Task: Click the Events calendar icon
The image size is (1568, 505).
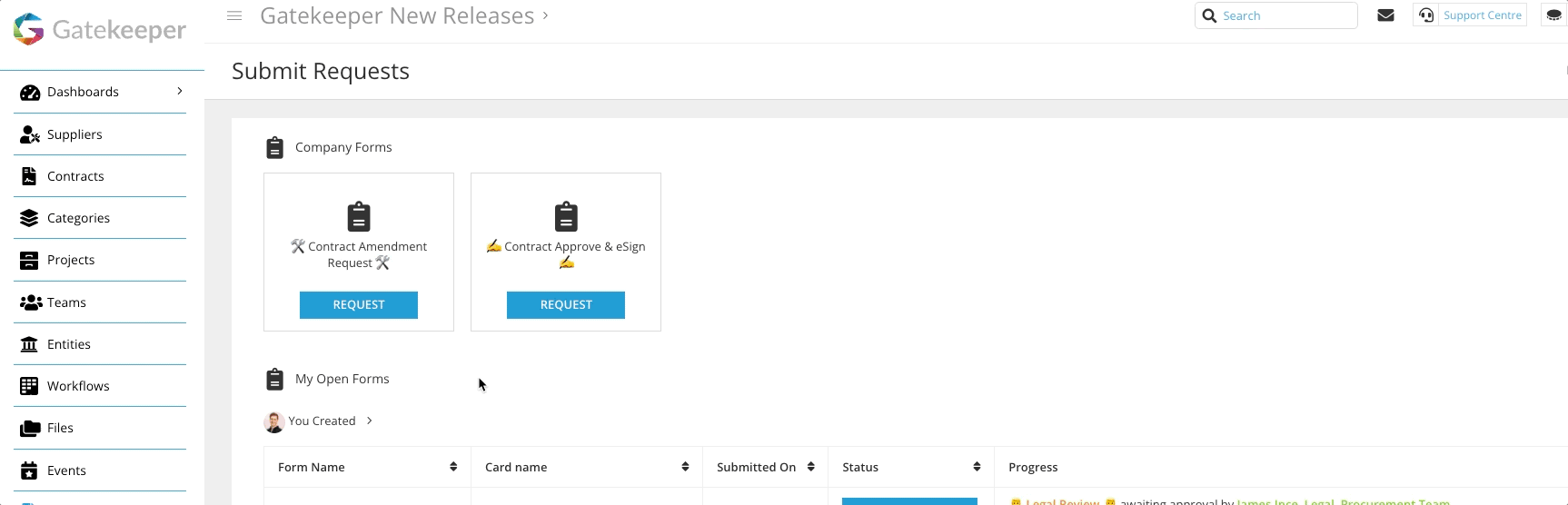Action: 29,470
